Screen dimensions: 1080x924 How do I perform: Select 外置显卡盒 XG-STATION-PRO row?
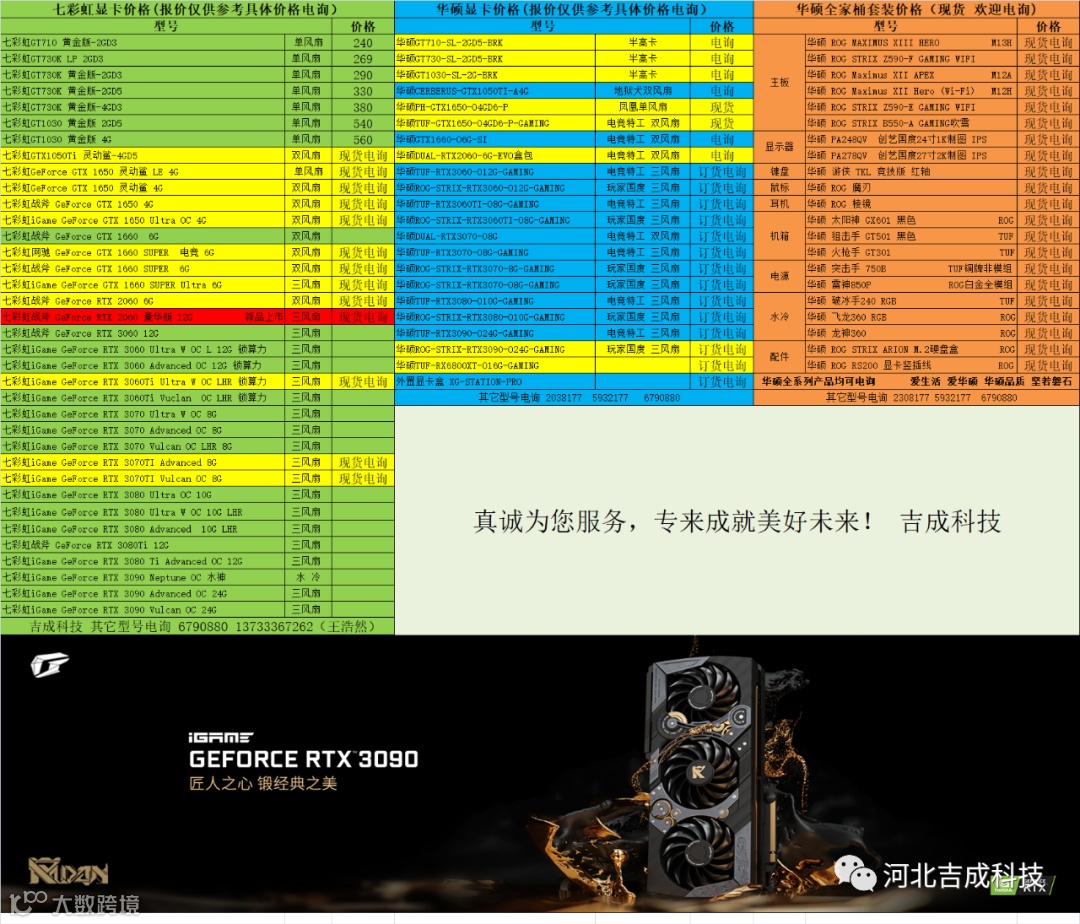574,381
